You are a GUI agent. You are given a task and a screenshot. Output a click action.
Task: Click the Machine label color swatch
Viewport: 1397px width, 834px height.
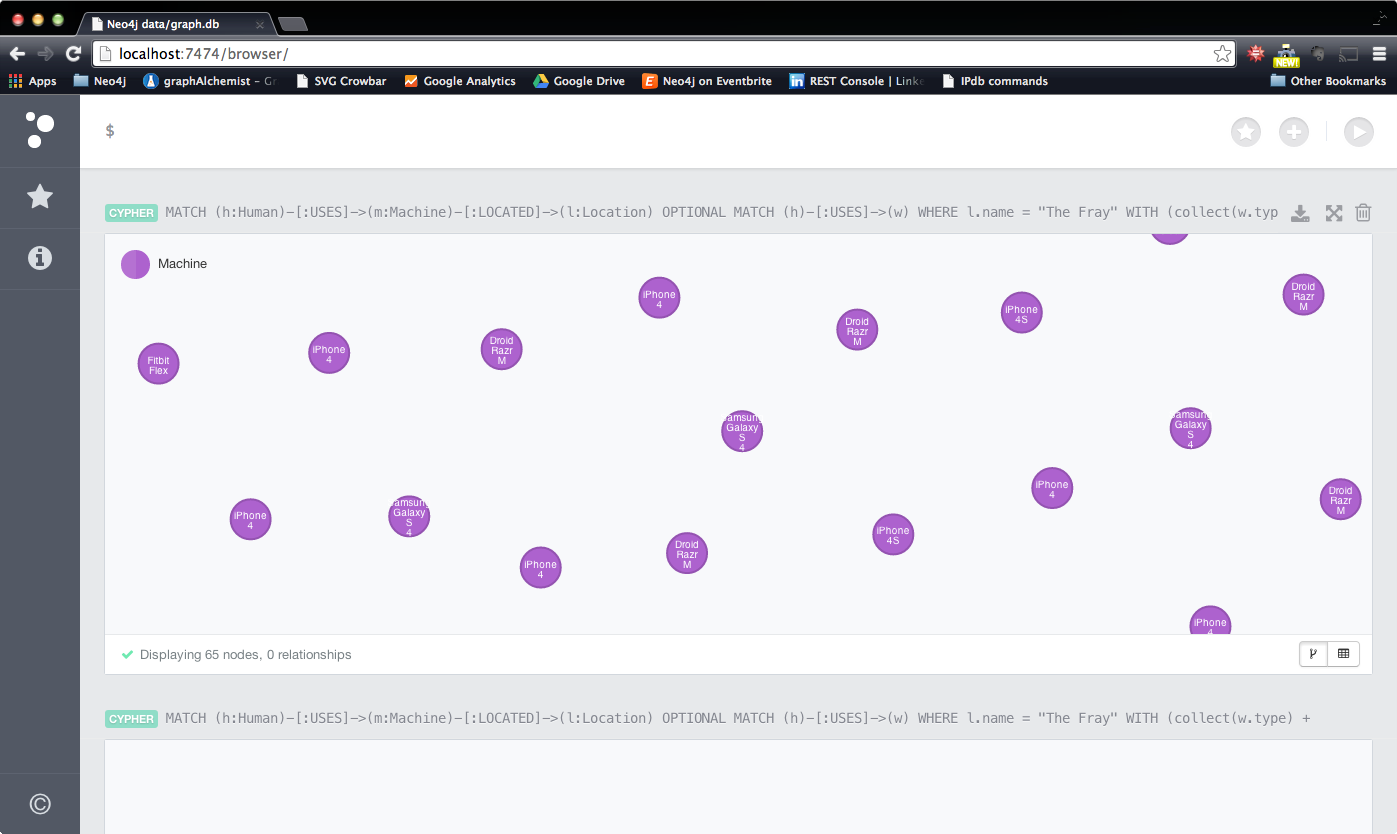pyautogui.click(x=135, y=264)
